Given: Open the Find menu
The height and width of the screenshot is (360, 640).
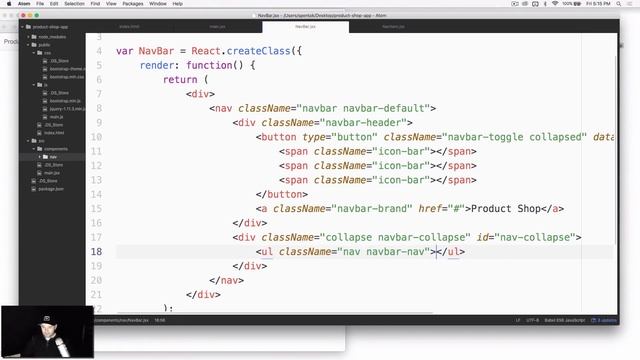Looking at the screenshot, I should pyautogui.click(x=95, y=4).
